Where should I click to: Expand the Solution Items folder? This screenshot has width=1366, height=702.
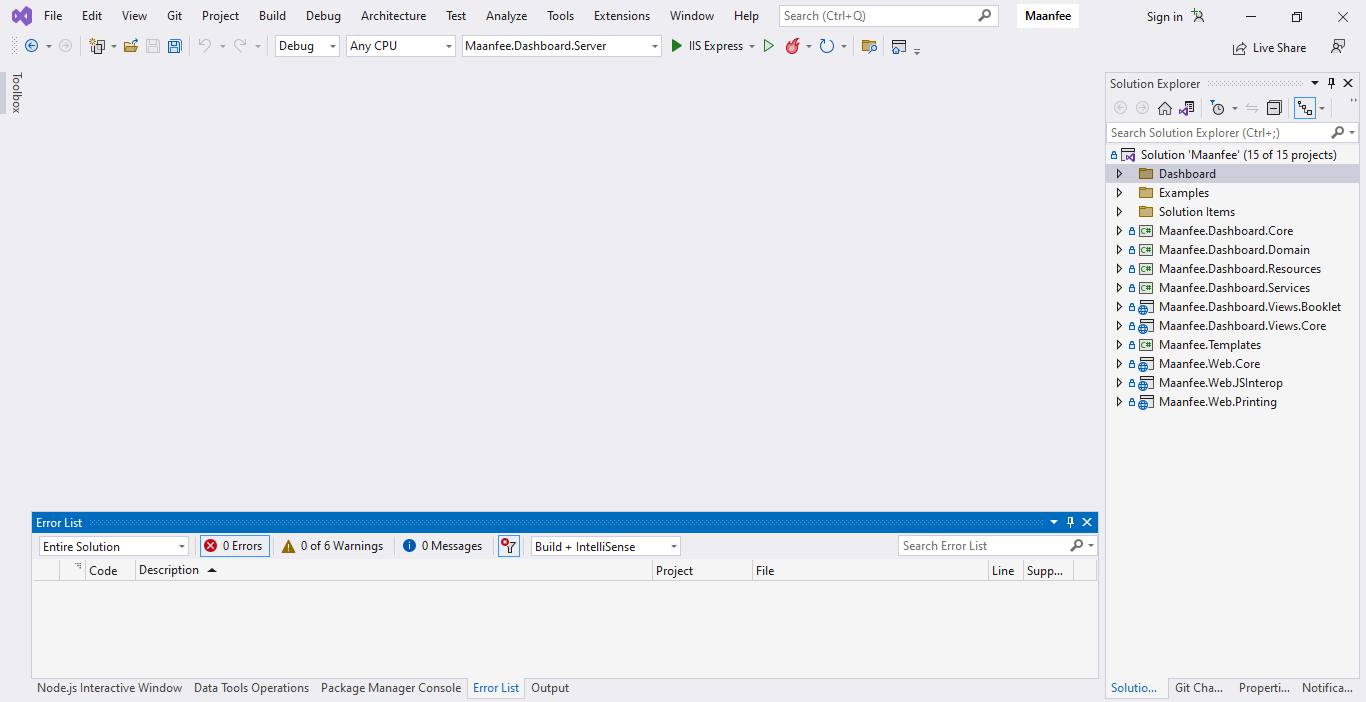tap(1119, 212)
